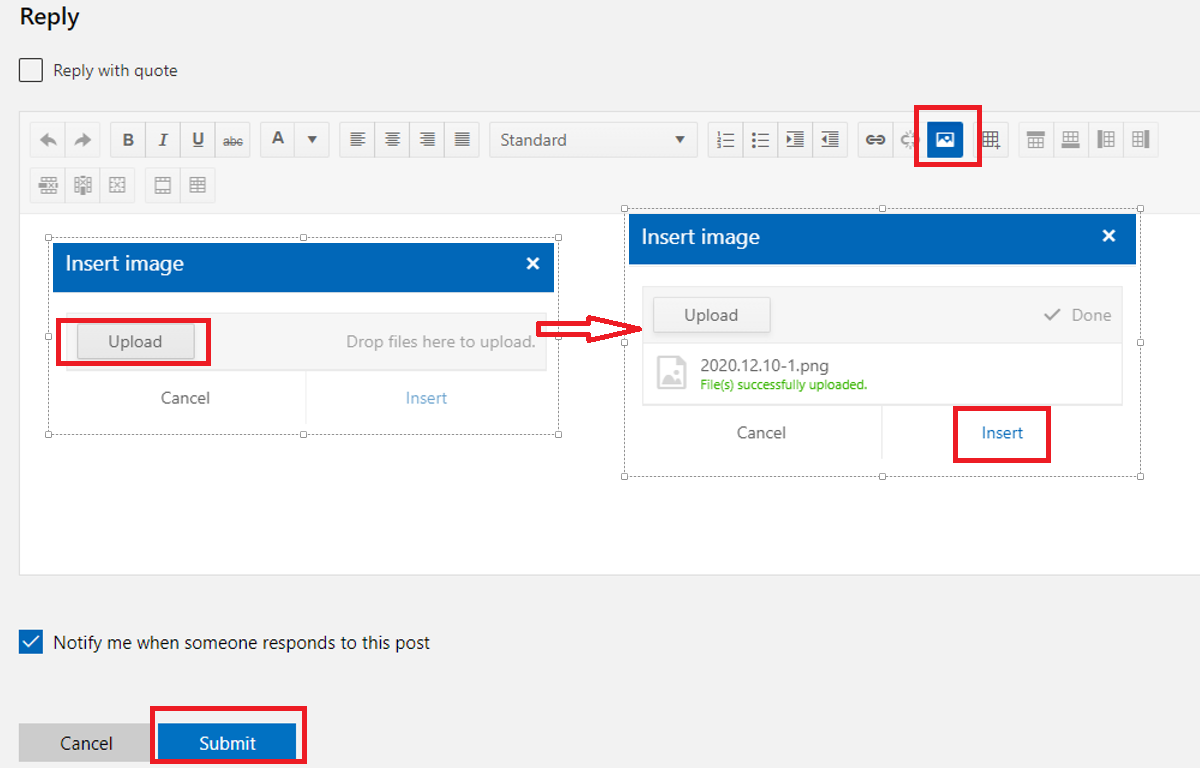Decrease indent of the paragraph
1200x768 pixels.
tap(830, 140)
